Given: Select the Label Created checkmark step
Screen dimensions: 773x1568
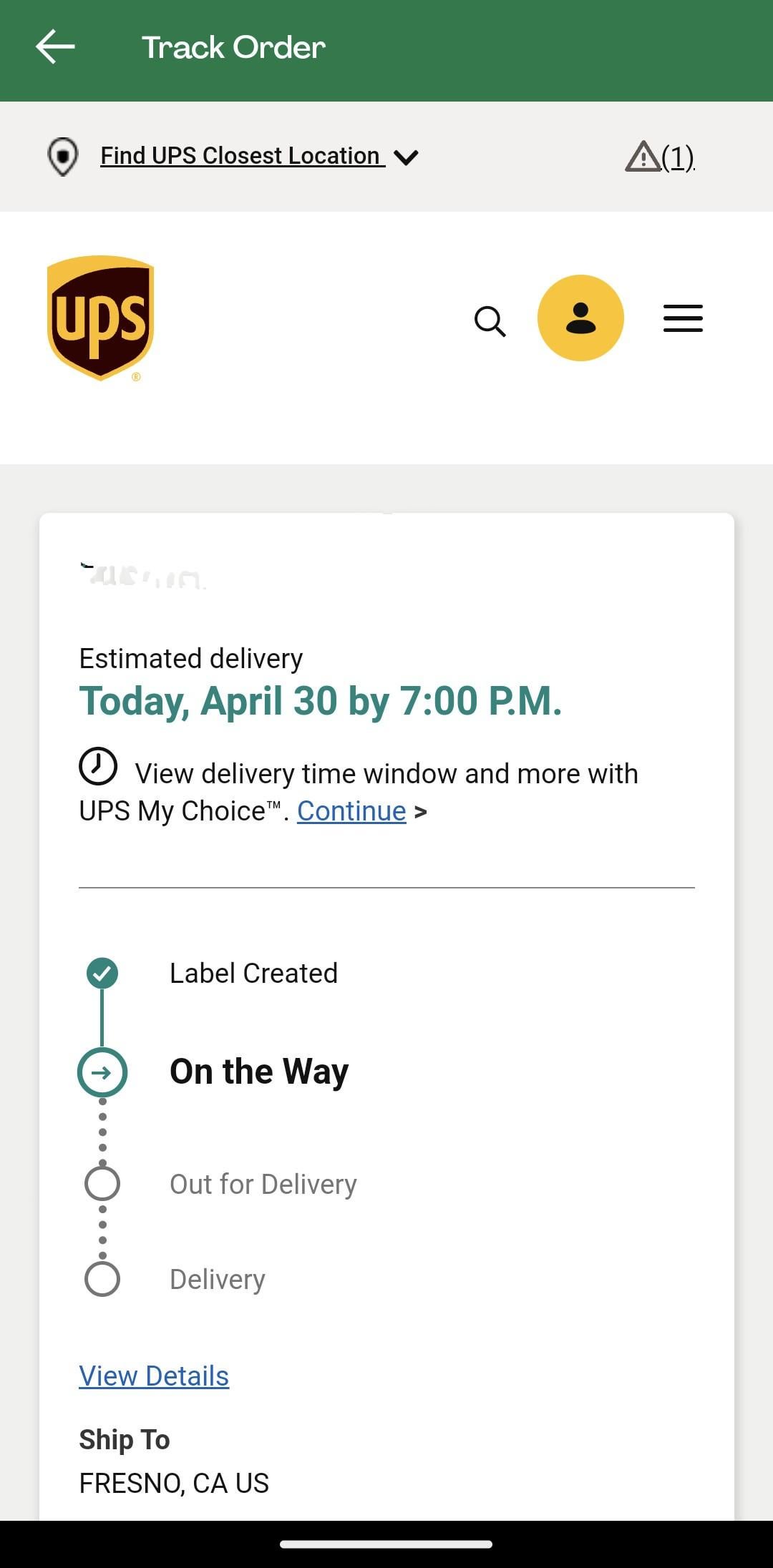Looking at the screenshot, I should [x=102, y=973].
